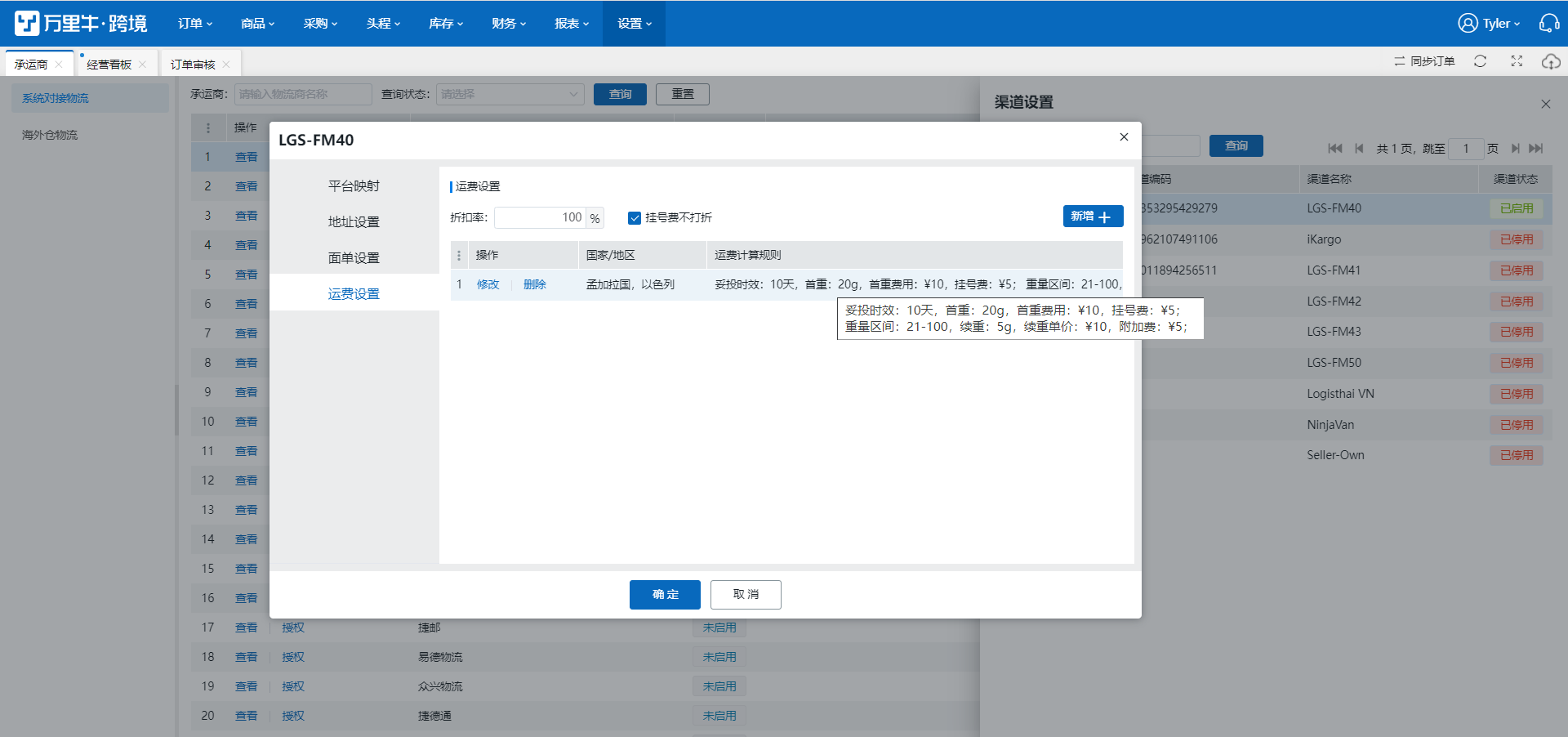Expand the 库存 dropdown menu
The height and width of the screenshot is (737, 1568).
coord(446,23)
